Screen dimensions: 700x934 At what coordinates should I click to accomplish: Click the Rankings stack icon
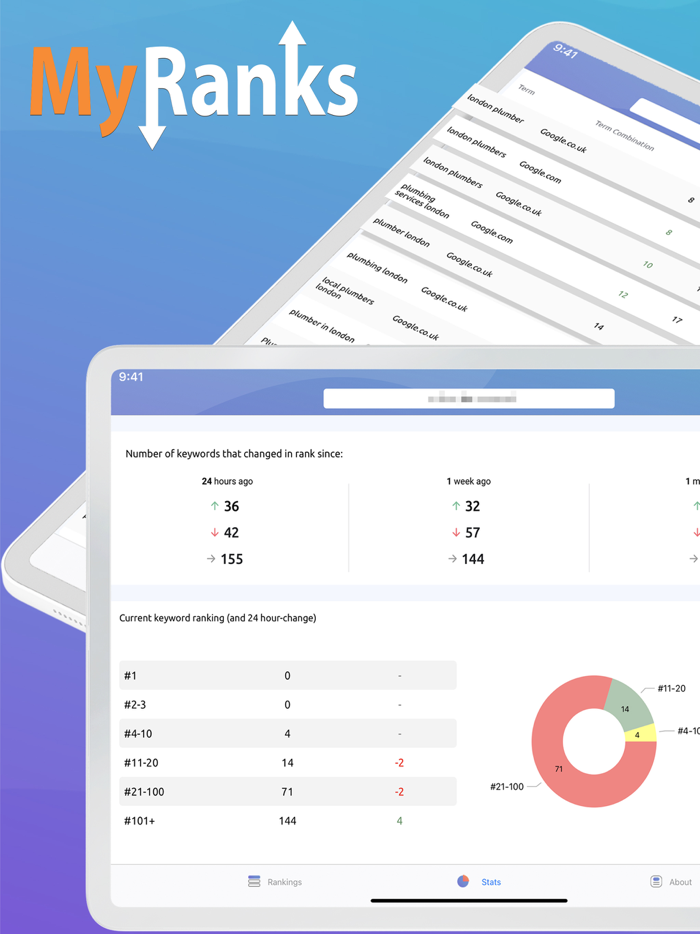[x=254, y=882]
